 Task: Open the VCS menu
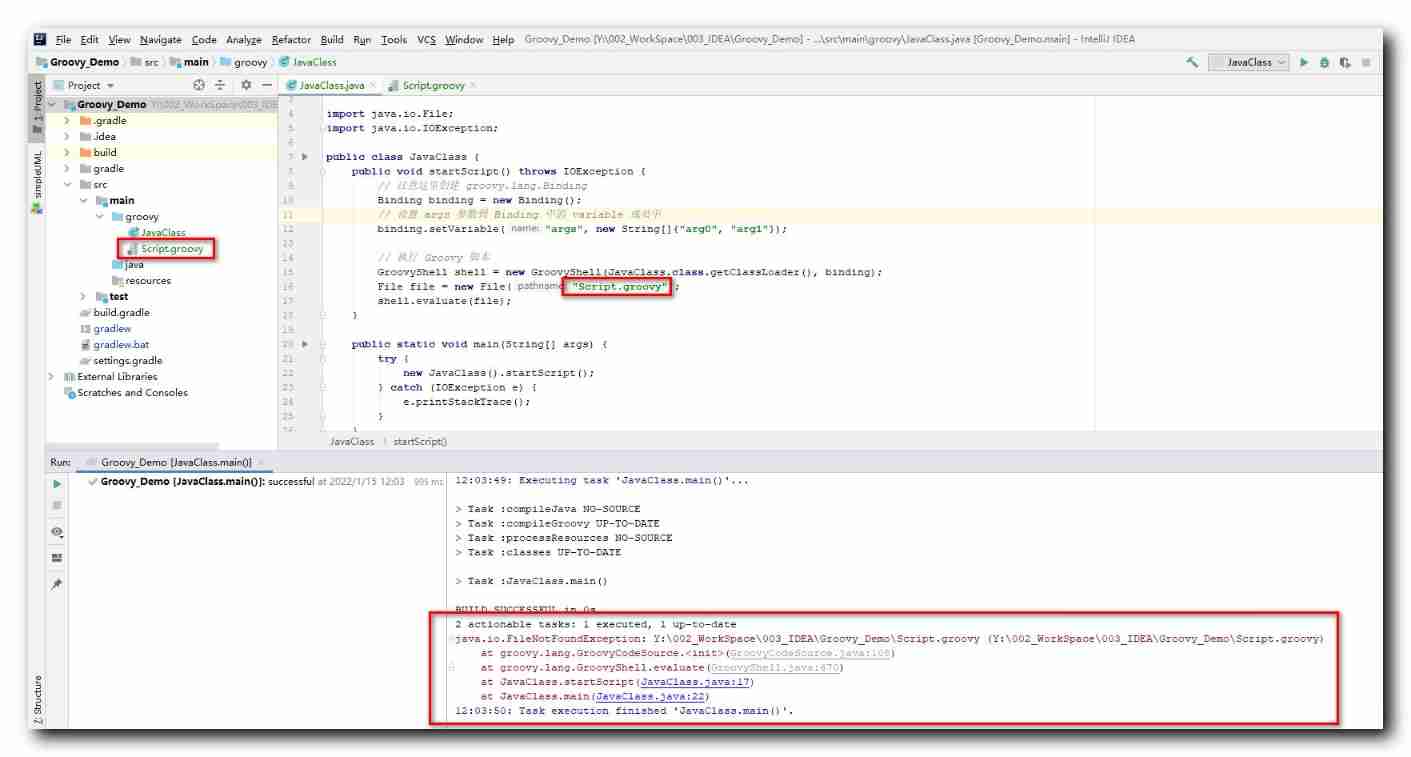coord(426,39)
